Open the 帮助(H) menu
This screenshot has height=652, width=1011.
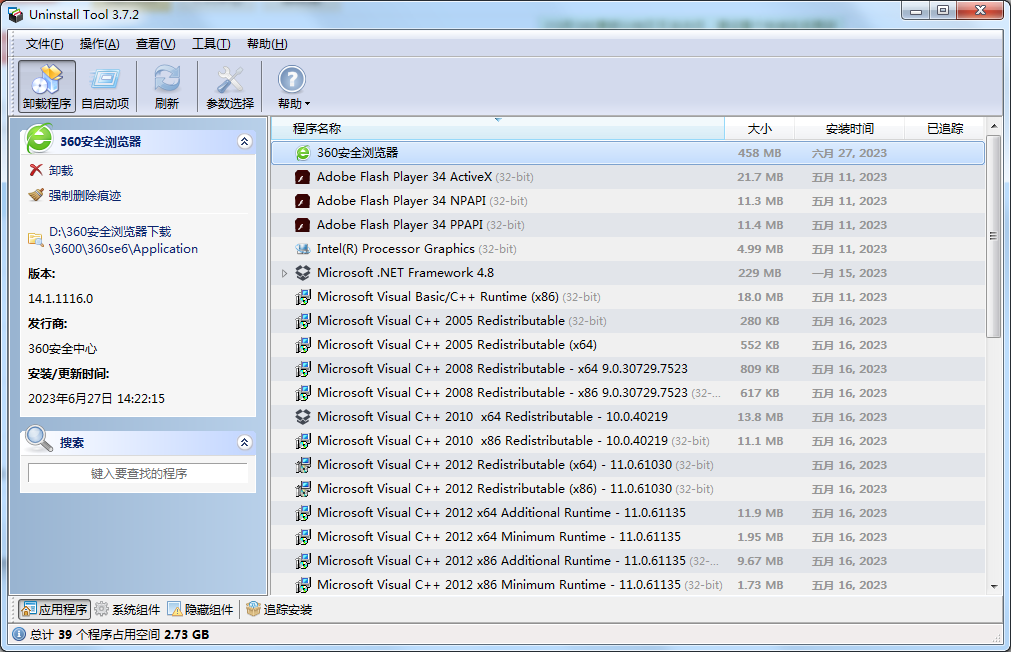pos(267,44)
